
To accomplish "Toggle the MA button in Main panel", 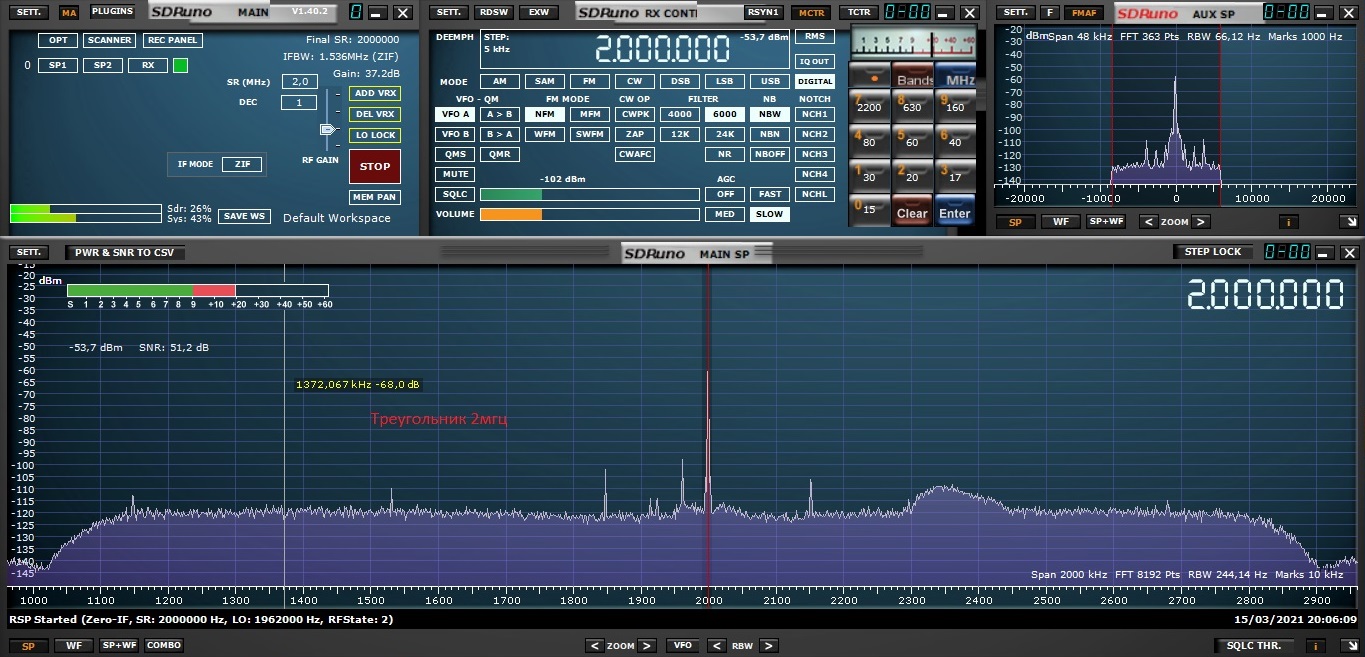I will [68, 13].
